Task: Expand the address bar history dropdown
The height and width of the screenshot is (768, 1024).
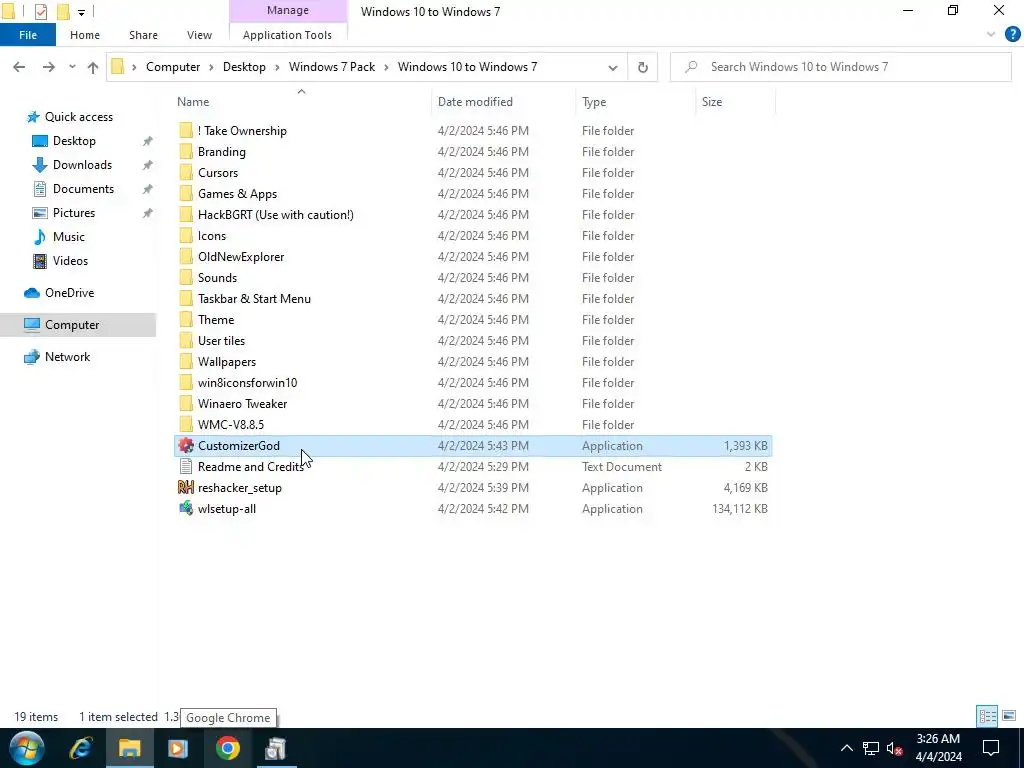Action: tap(613, 67)
